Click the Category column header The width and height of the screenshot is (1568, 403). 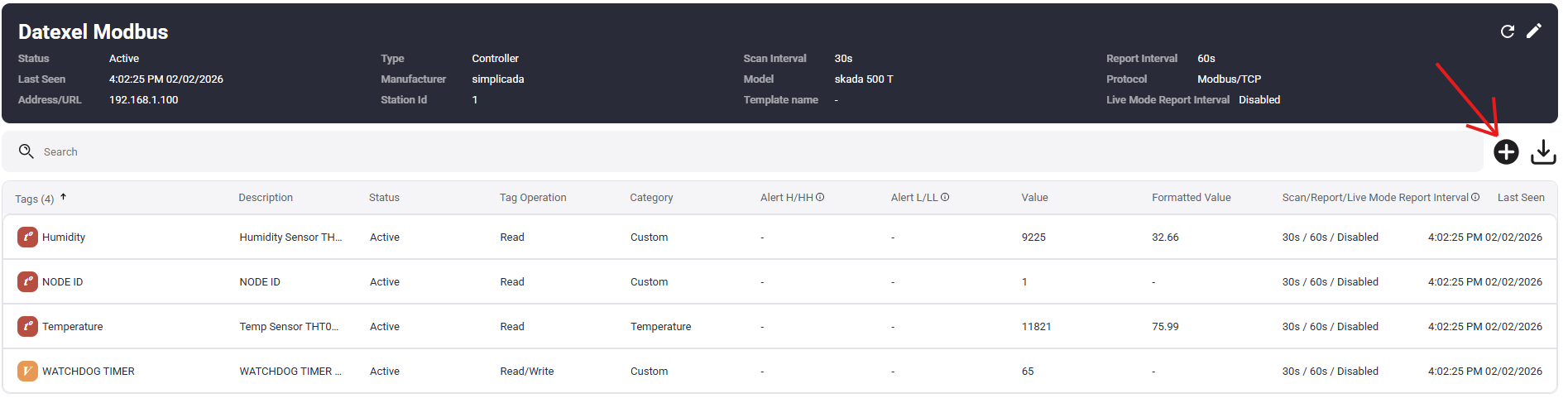pyautogui.click(x=651, y=198)
